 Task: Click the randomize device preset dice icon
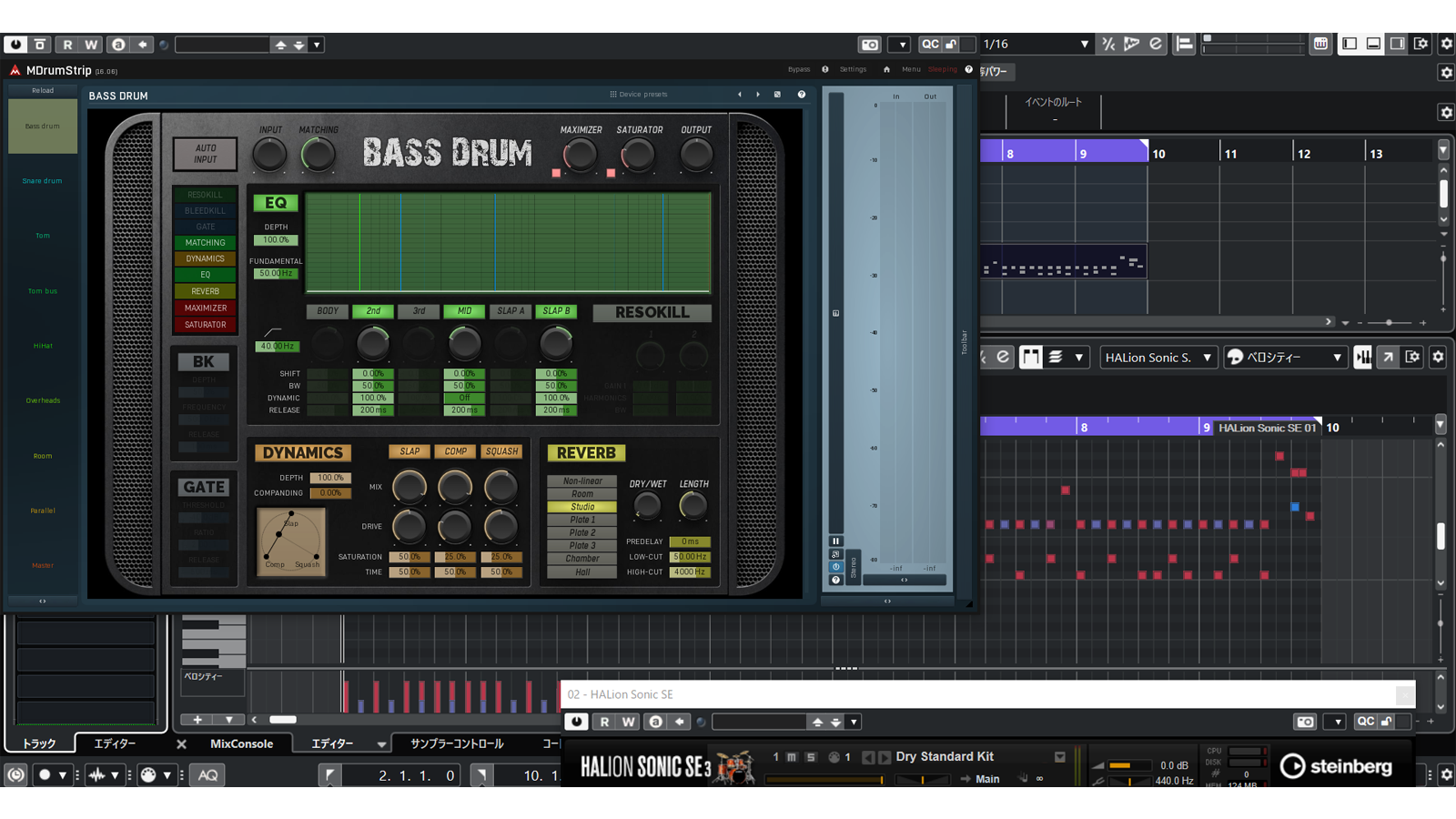coord(777,95)
